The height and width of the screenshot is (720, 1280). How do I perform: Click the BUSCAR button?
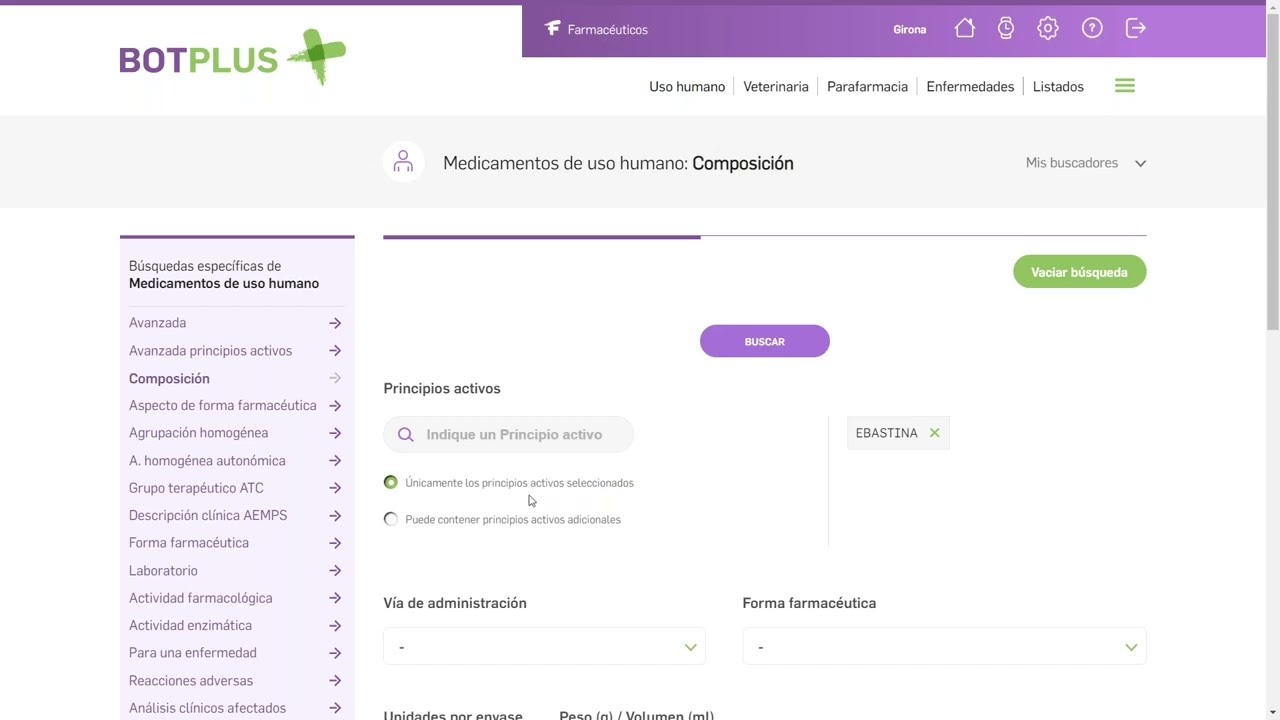tap(765, 341)
